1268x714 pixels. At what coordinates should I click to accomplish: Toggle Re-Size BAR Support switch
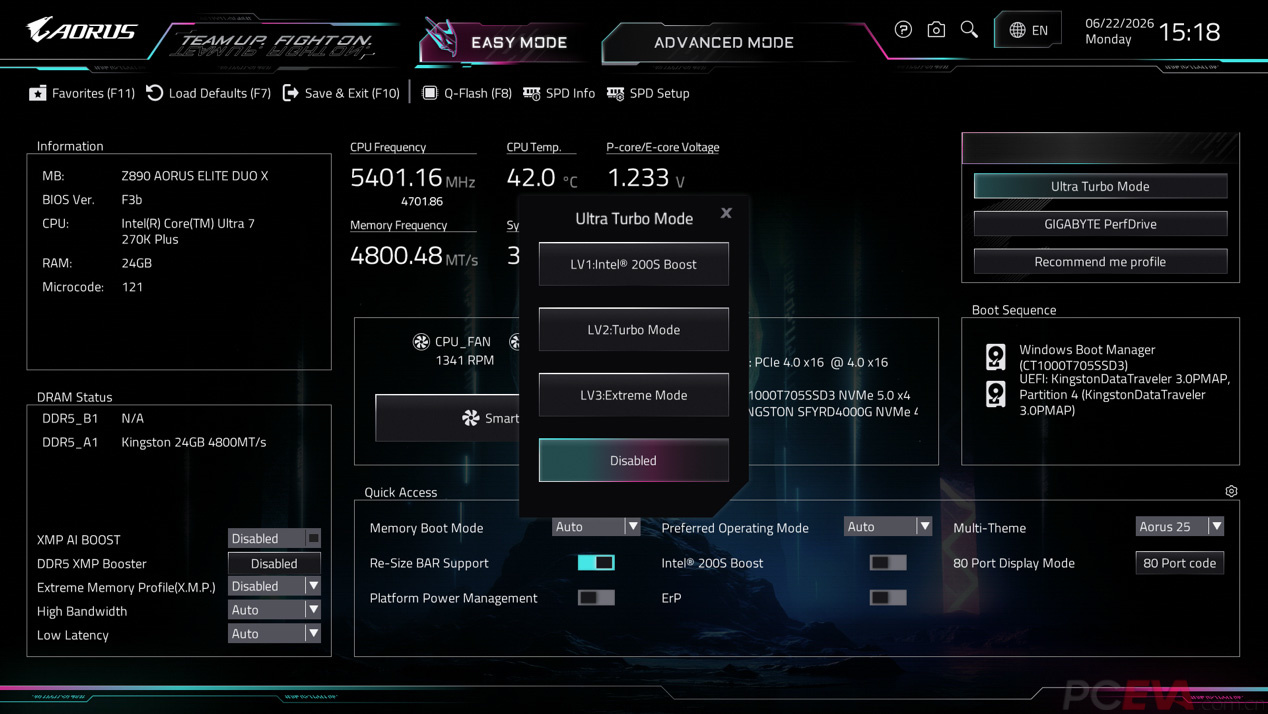point(596,563)
